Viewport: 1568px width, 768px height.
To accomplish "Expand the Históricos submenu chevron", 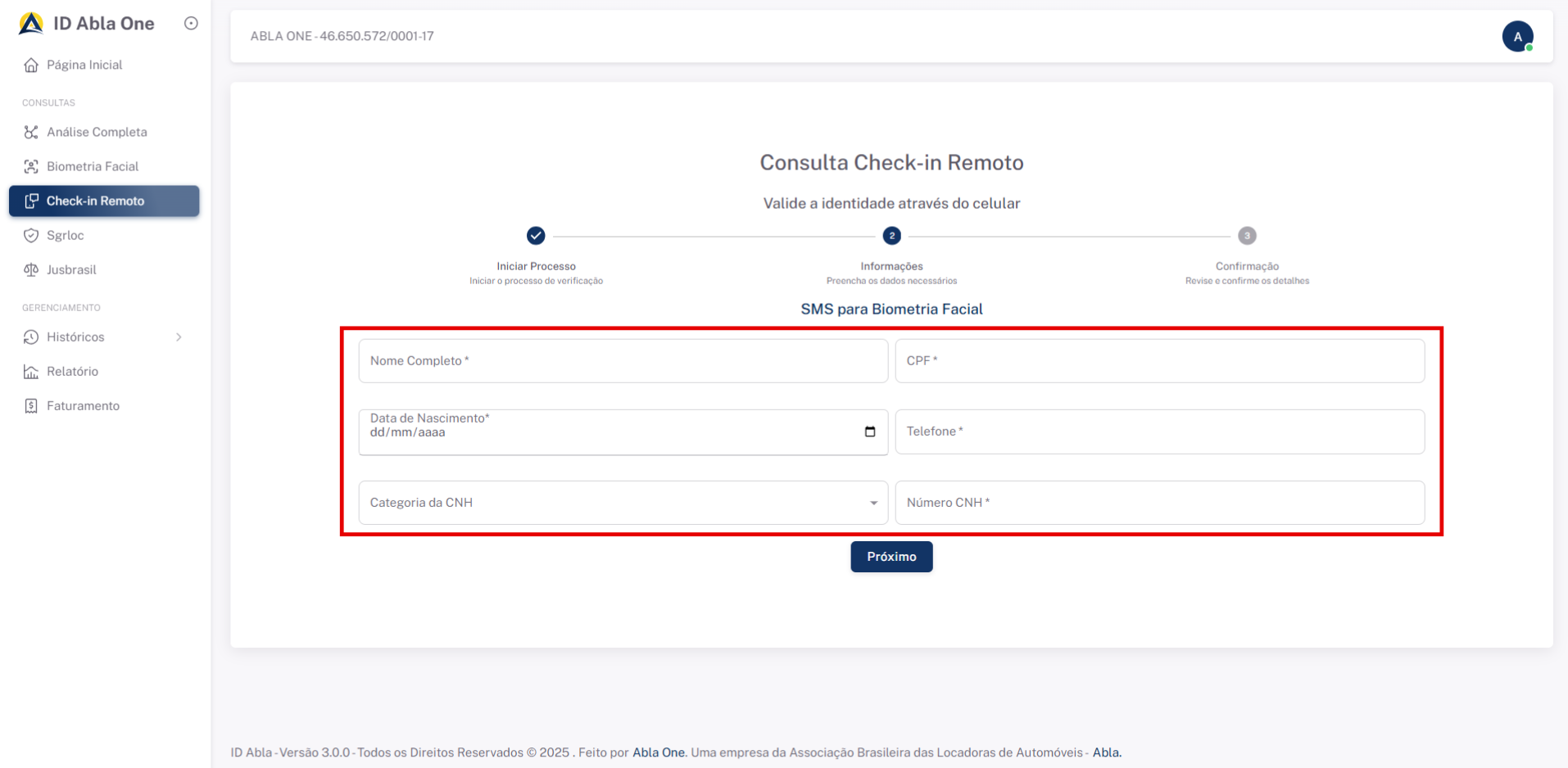I will pos(179,337).
